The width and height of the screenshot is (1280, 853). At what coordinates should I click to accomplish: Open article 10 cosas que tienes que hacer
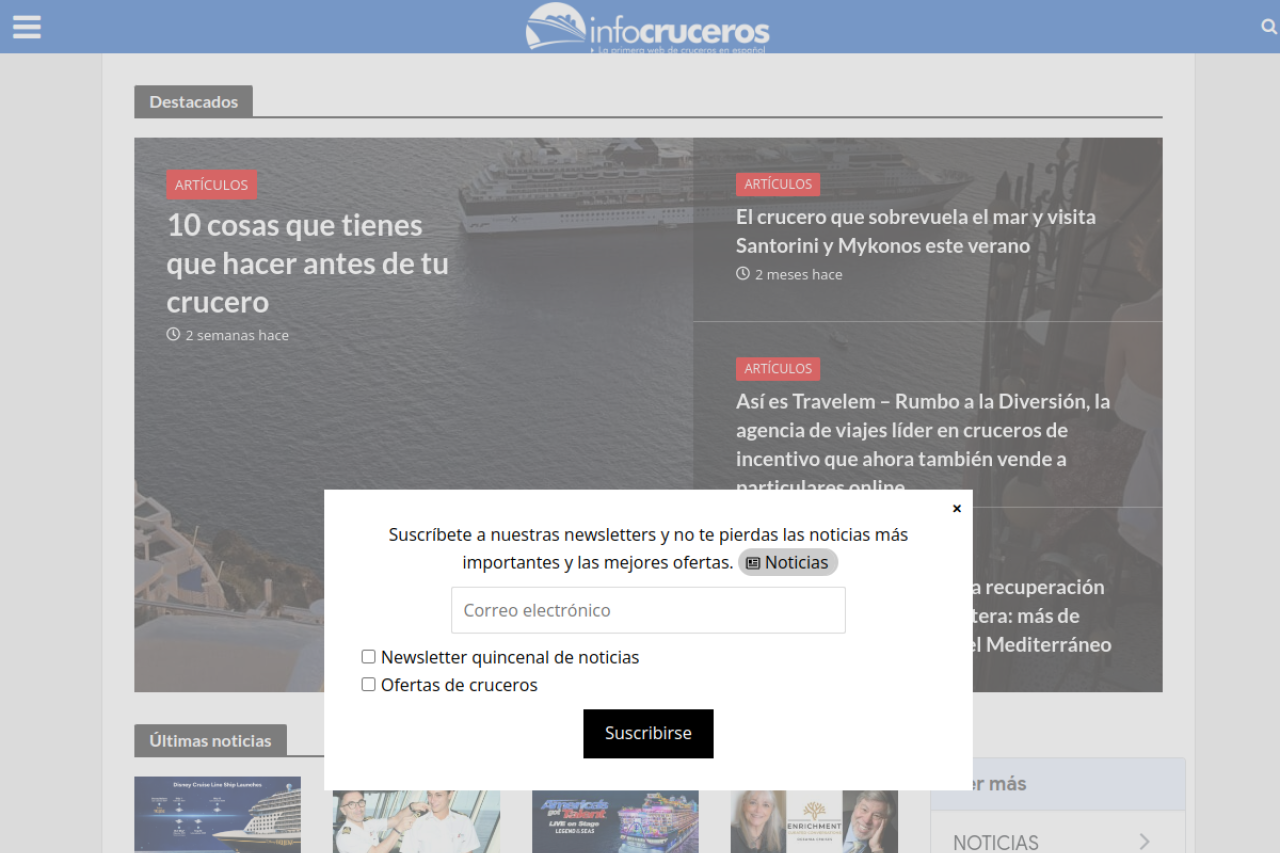click(x=308, y=263)
